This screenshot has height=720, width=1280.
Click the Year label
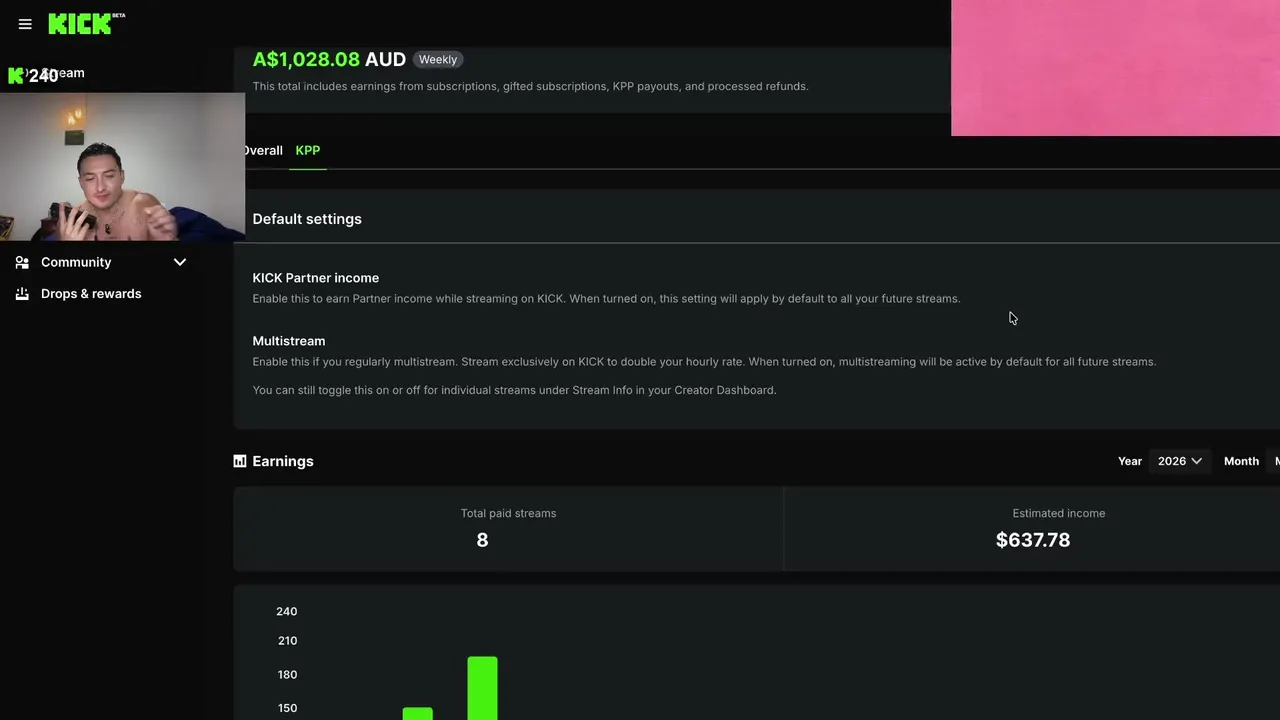[x=1130, y=461]
